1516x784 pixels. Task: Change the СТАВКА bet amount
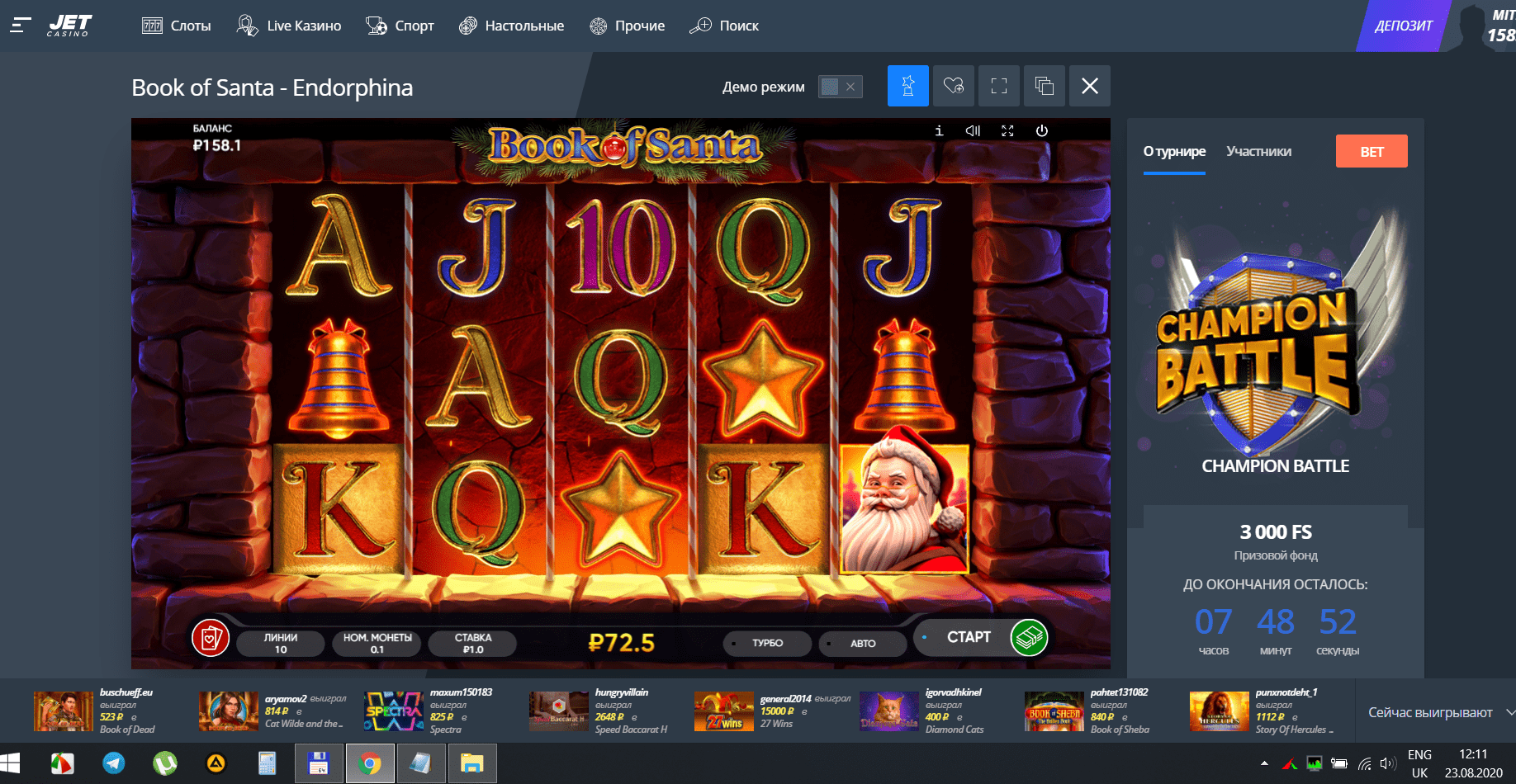click(x=473, y=644)
